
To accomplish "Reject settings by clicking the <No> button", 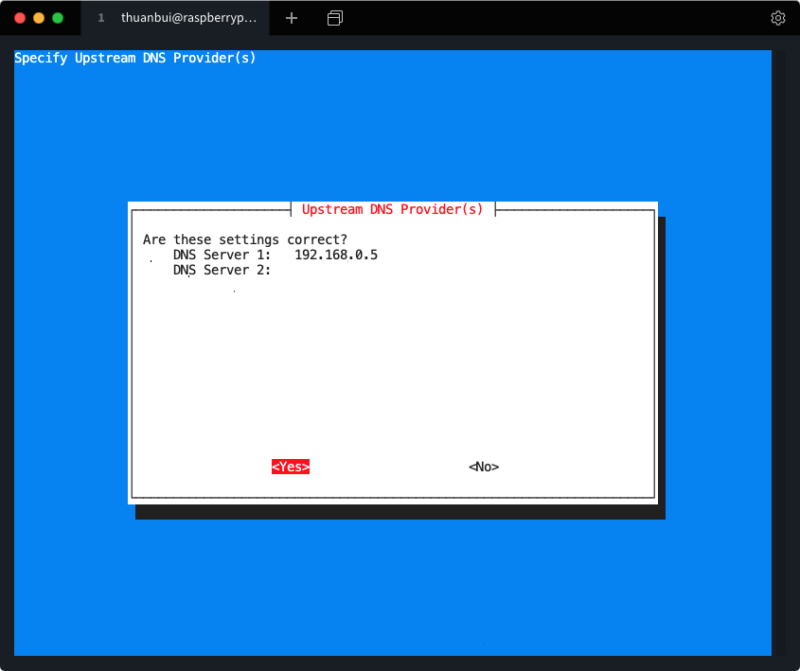I will point(483,466).
